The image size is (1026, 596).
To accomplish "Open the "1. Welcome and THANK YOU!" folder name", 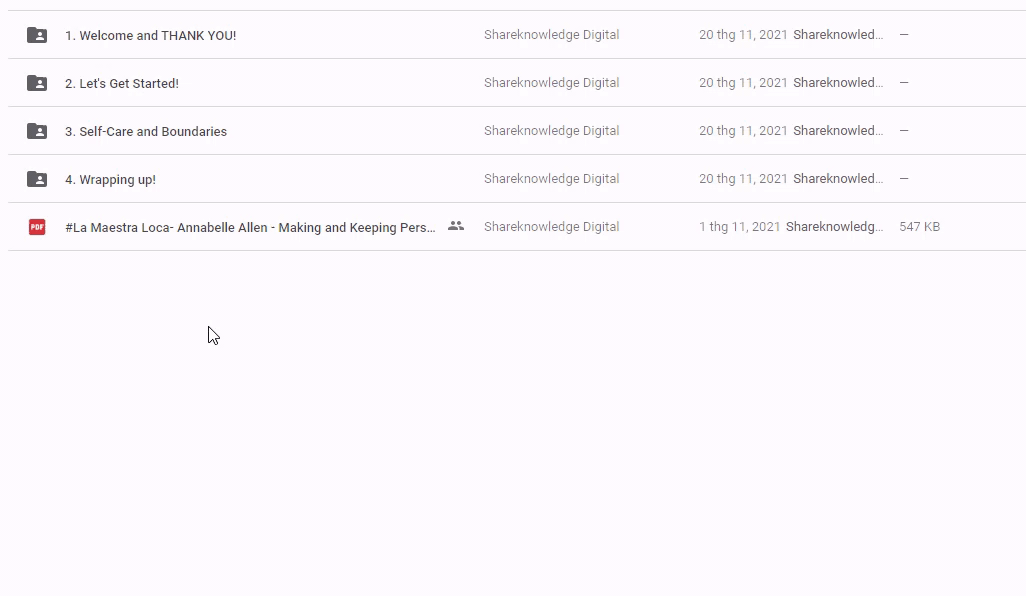I will pyautogui.click(x=150, y=35).
